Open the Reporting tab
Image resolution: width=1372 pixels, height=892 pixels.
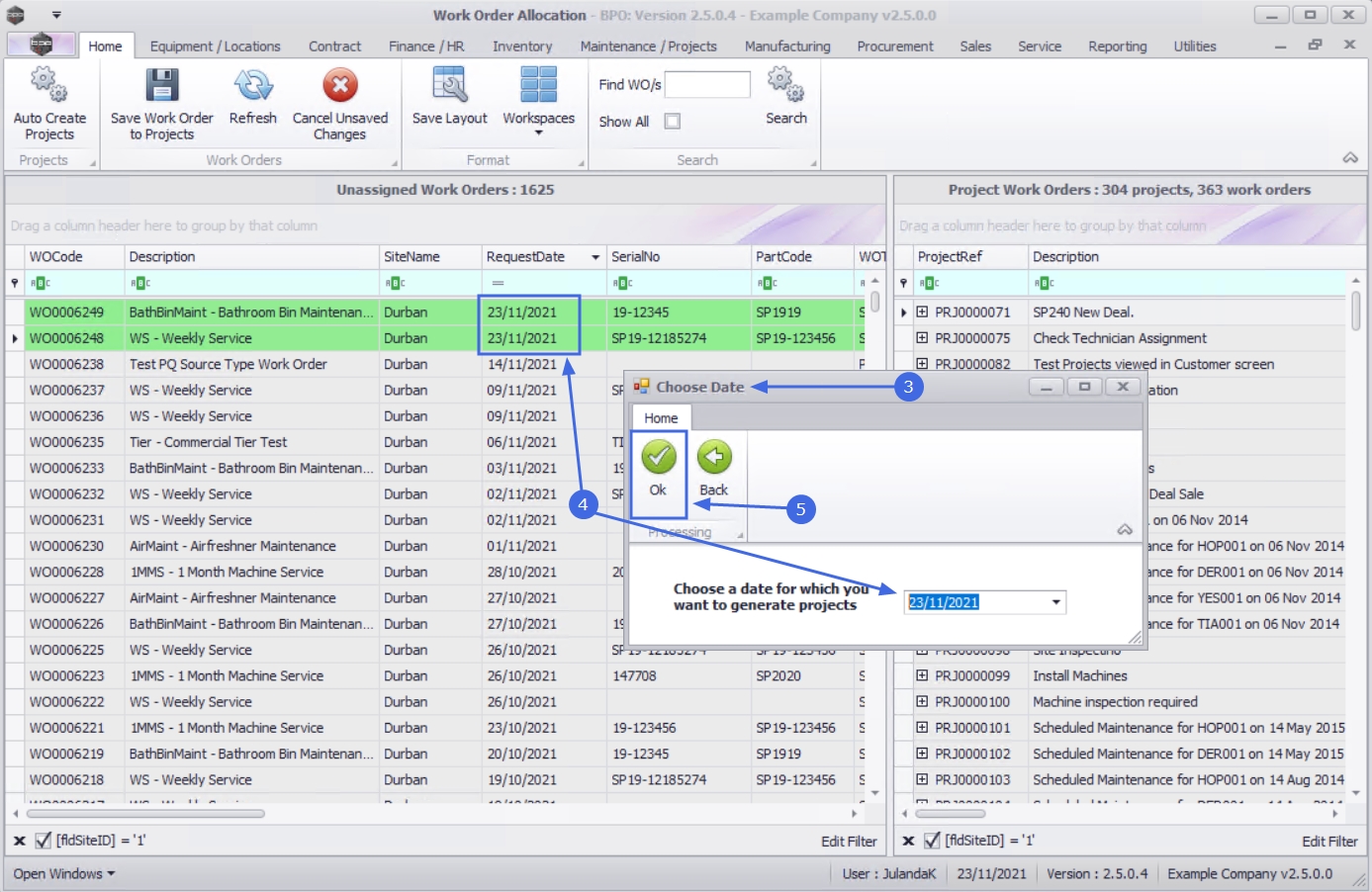coord(1118,46)
